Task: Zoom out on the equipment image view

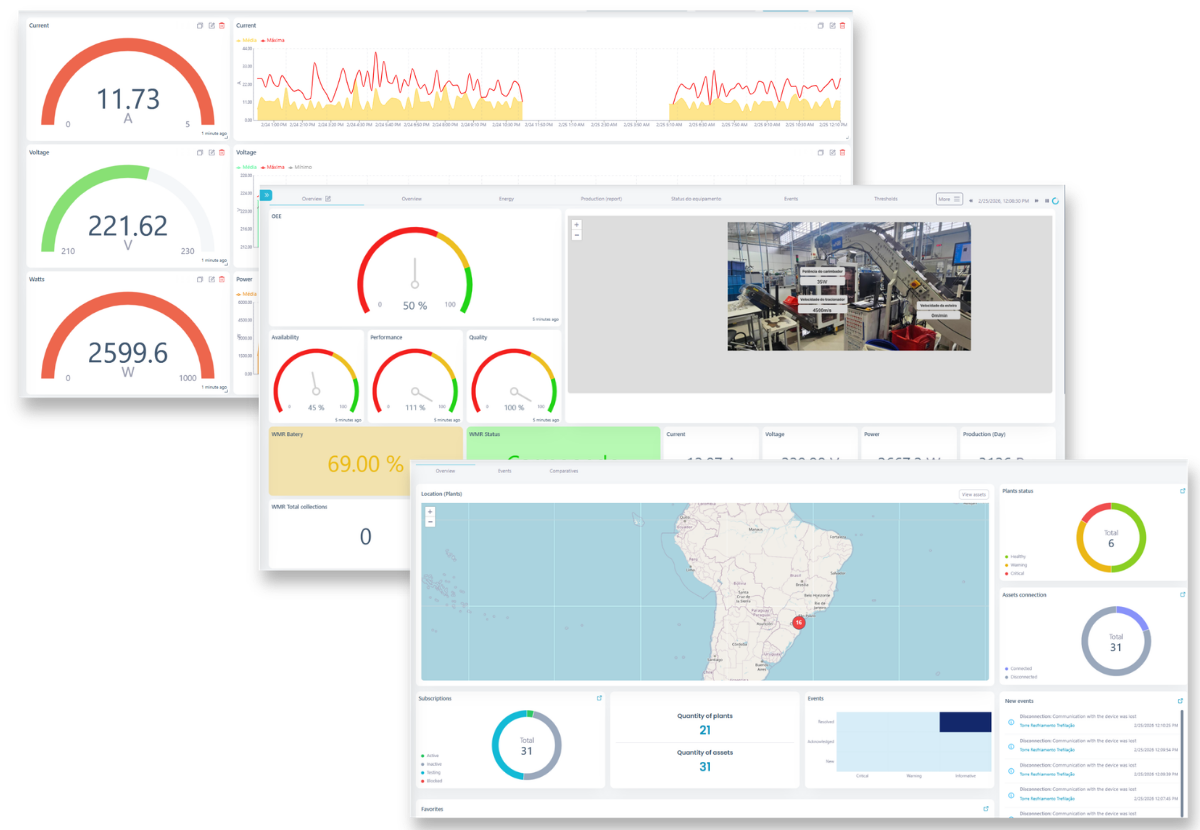Action: [577, 236]
